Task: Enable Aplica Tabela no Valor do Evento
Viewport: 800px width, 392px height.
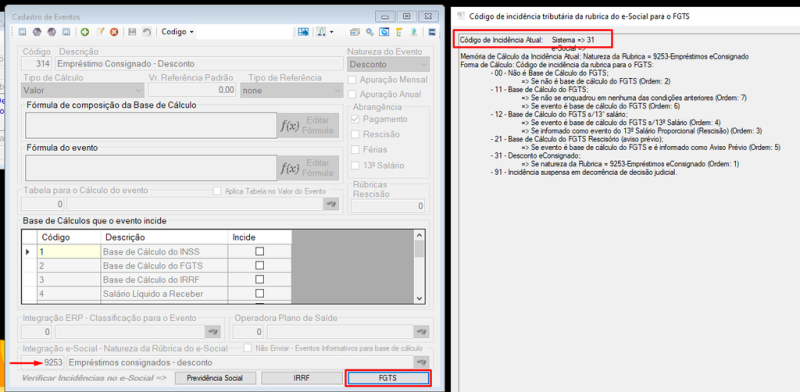Action: [x=217, y=191]
